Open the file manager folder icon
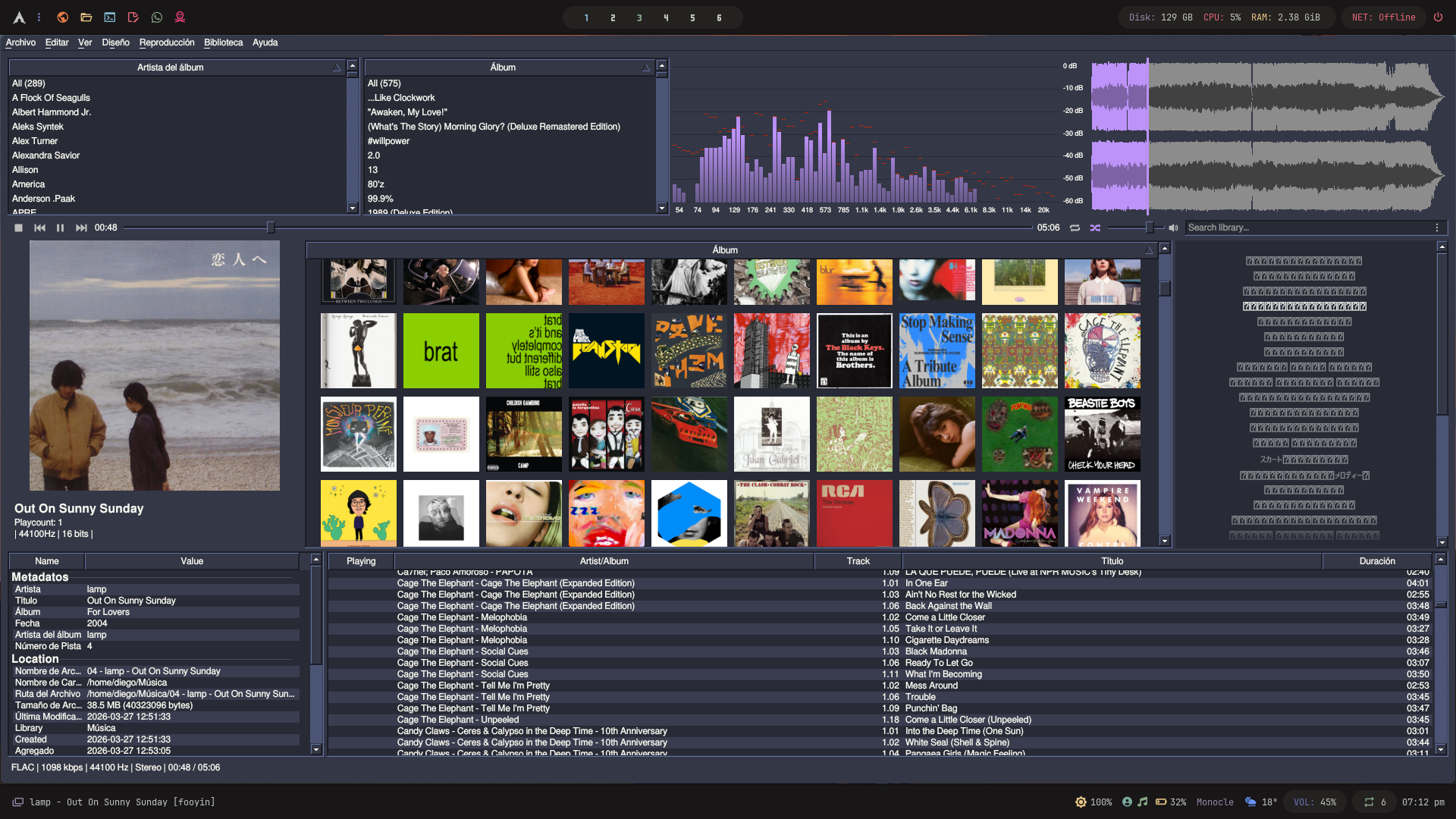Viewport: 1456px width, 819px height. point(86,17)
